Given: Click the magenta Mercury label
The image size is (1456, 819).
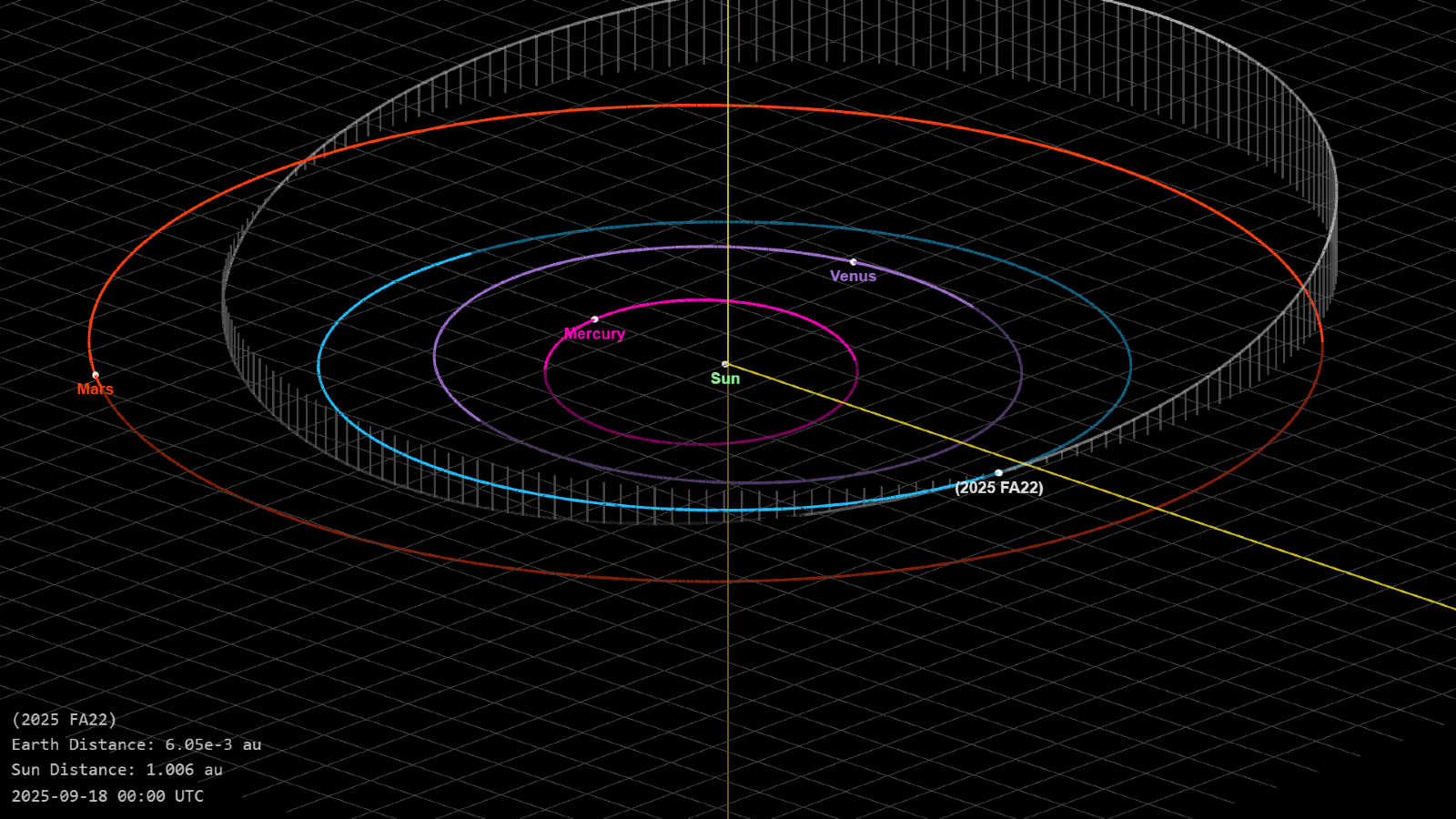Looking at the screenshot, I should (x=595, y=334).
